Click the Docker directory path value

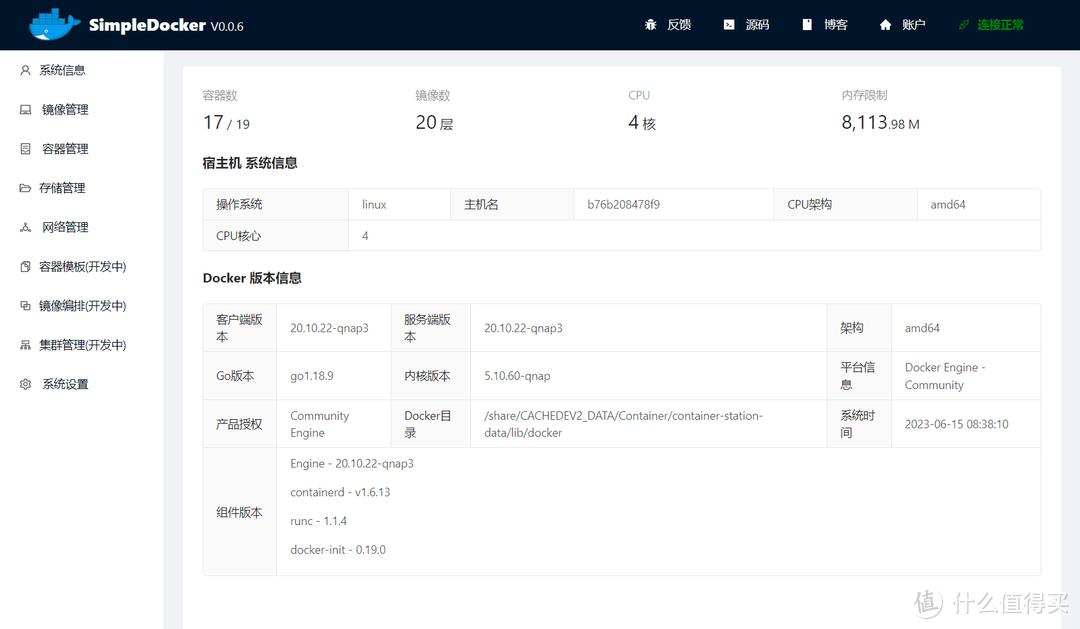point(623,424)
